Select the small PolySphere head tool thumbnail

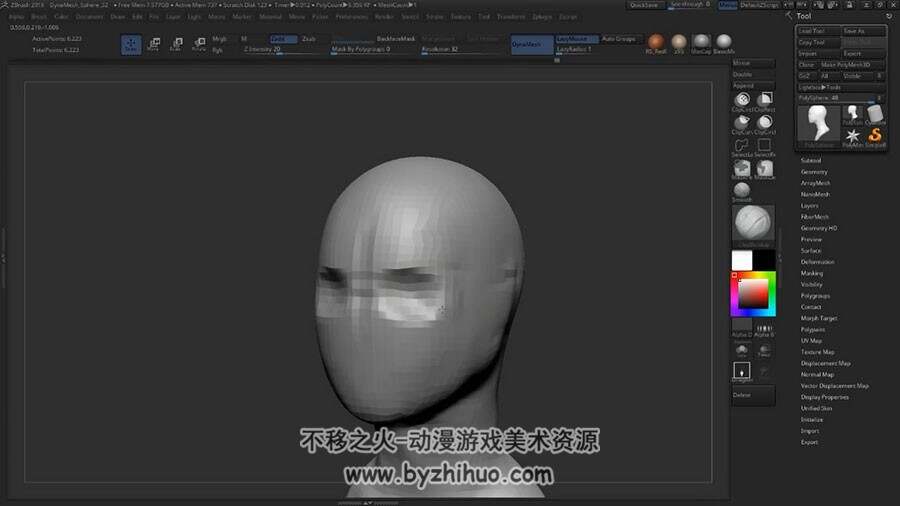point(852,114)
